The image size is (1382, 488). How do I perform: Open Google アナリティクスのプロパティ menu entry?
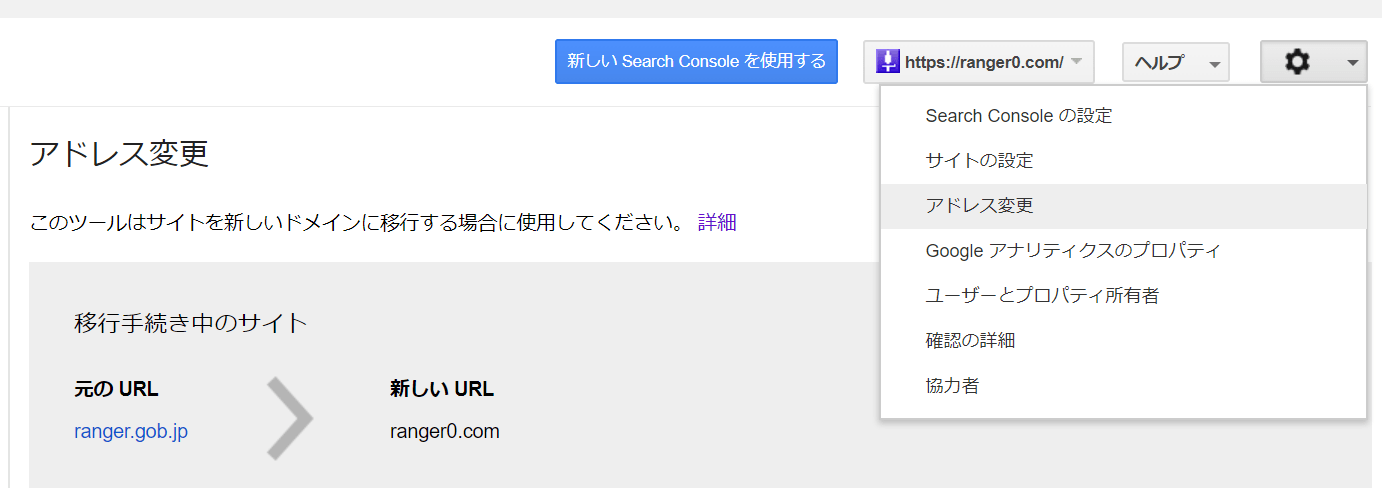(x=1123, y=251)
